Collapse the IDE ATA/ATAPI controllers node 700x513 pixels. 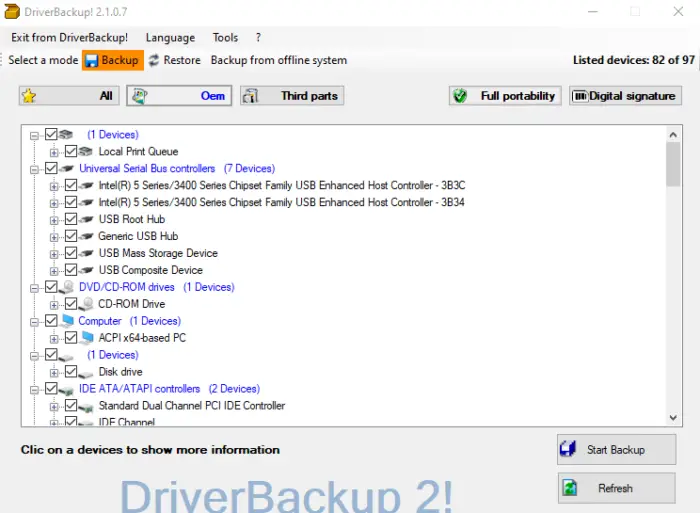(34, 390)
